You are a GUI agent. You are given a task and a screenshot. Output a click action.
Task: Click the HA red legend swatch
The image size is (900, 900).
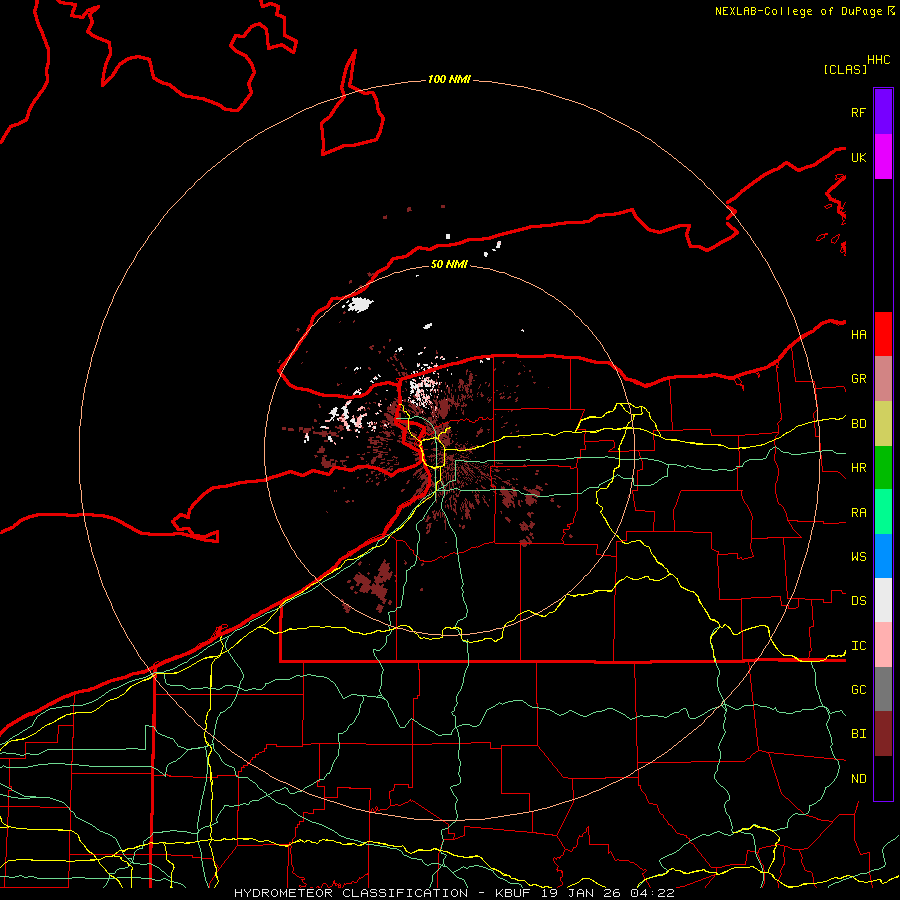pyautogui.click(x=883, y=334)
